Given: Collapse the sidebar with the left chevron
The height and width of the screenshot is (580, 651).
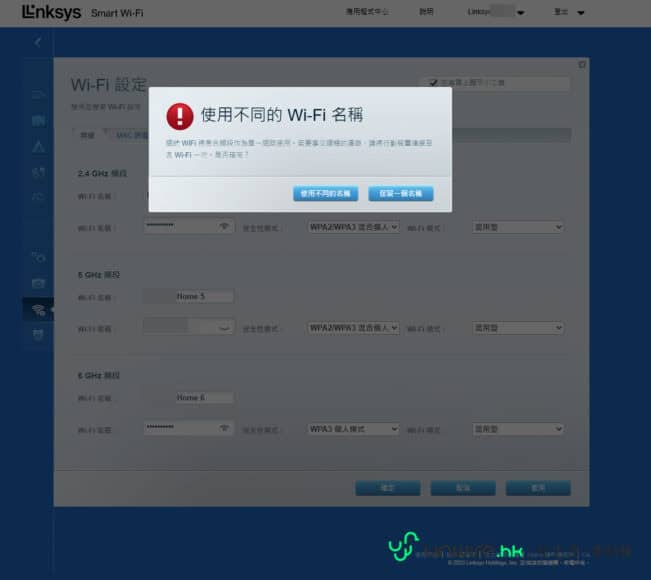Looking at the screenshot, I should pos(38,42).
